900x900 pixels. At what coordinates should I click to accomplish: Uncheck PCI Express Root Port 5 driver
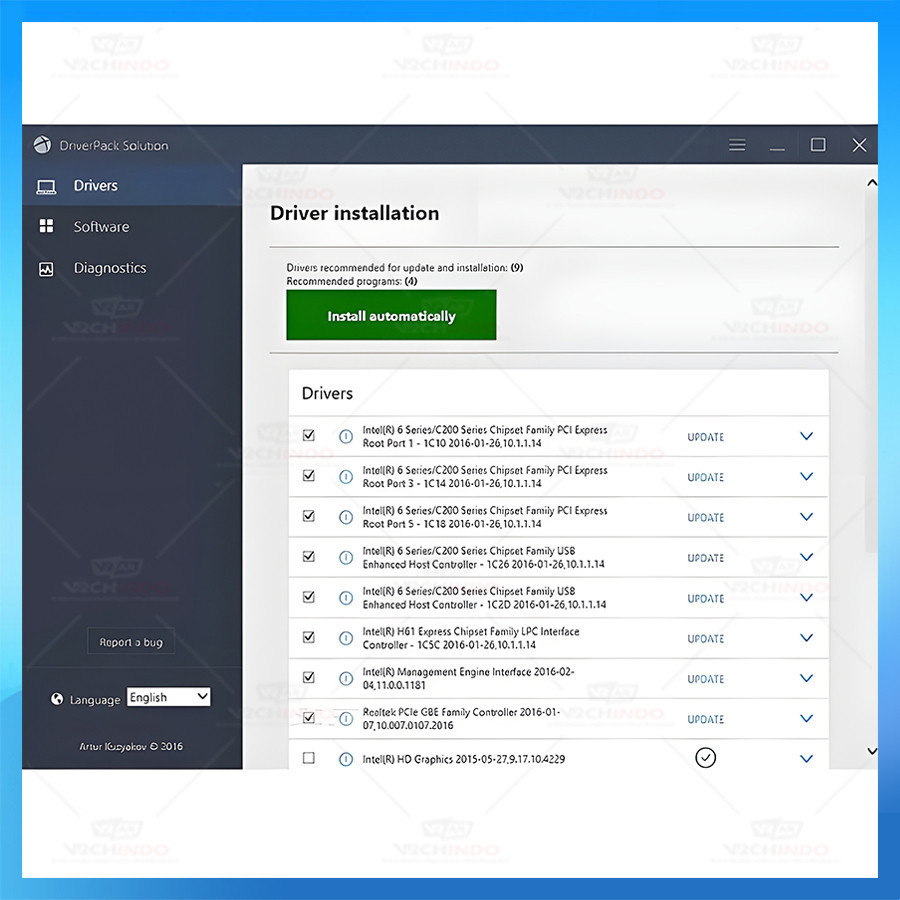[309, 515]
